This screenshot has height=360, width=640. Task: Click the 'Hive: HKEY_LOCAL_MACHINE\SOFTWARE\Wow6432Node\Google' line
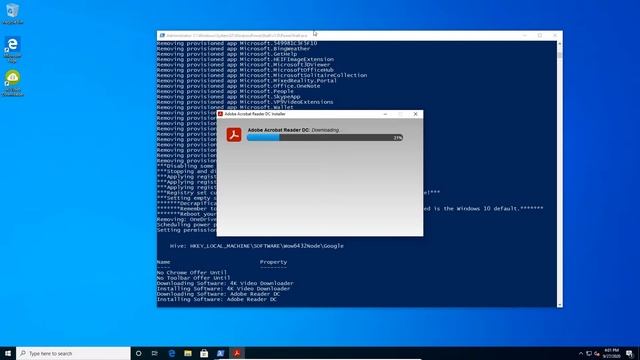[x=257, y=246]
